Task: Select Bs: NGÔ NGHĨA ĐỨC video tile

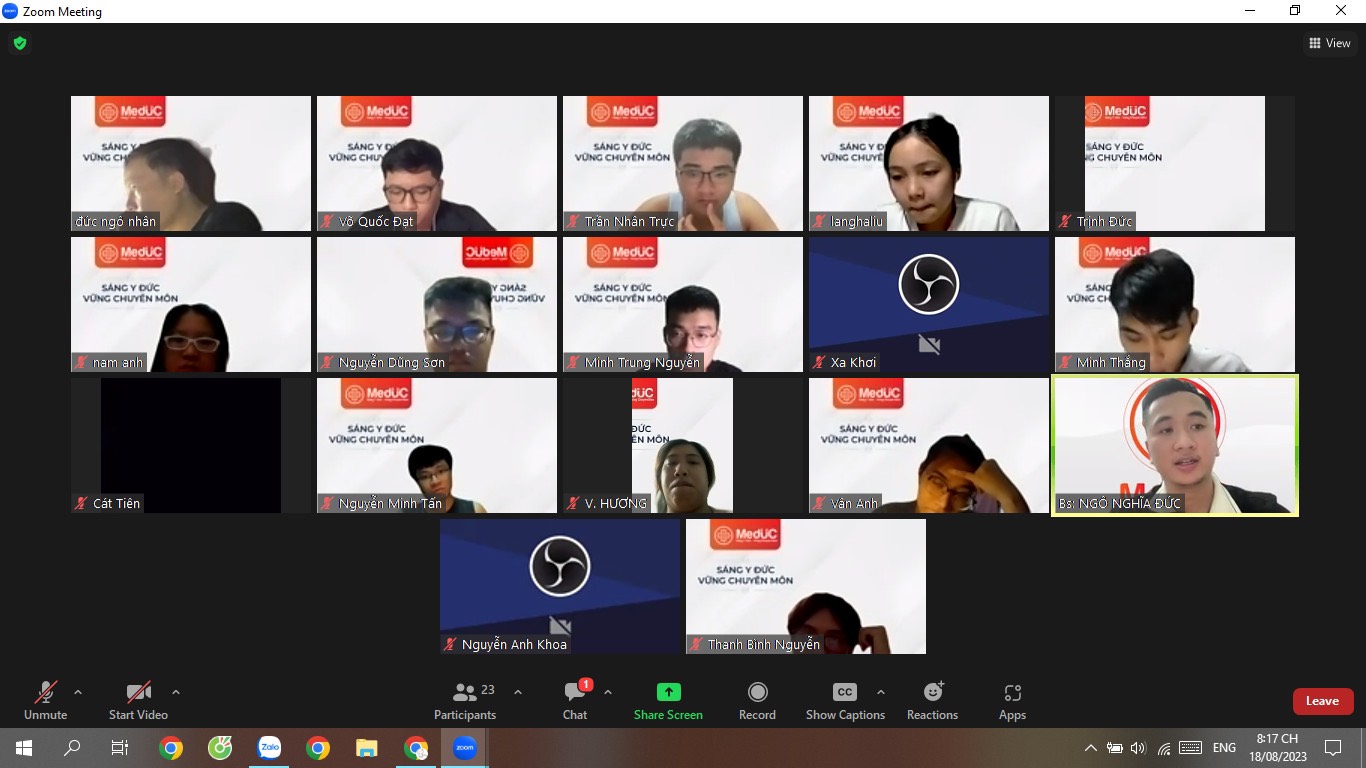Action: [1175, 445]
